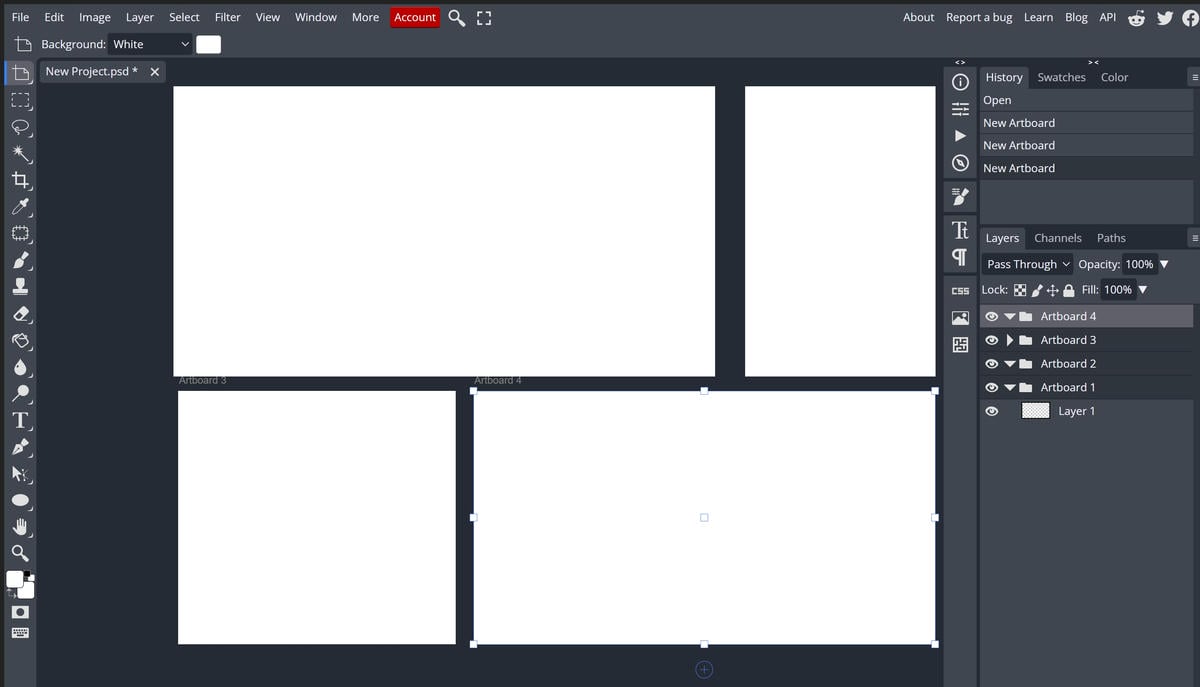Viewport: 1200px width, 687px height.
Task: Select the Pen tool
Action: (20, 447)
